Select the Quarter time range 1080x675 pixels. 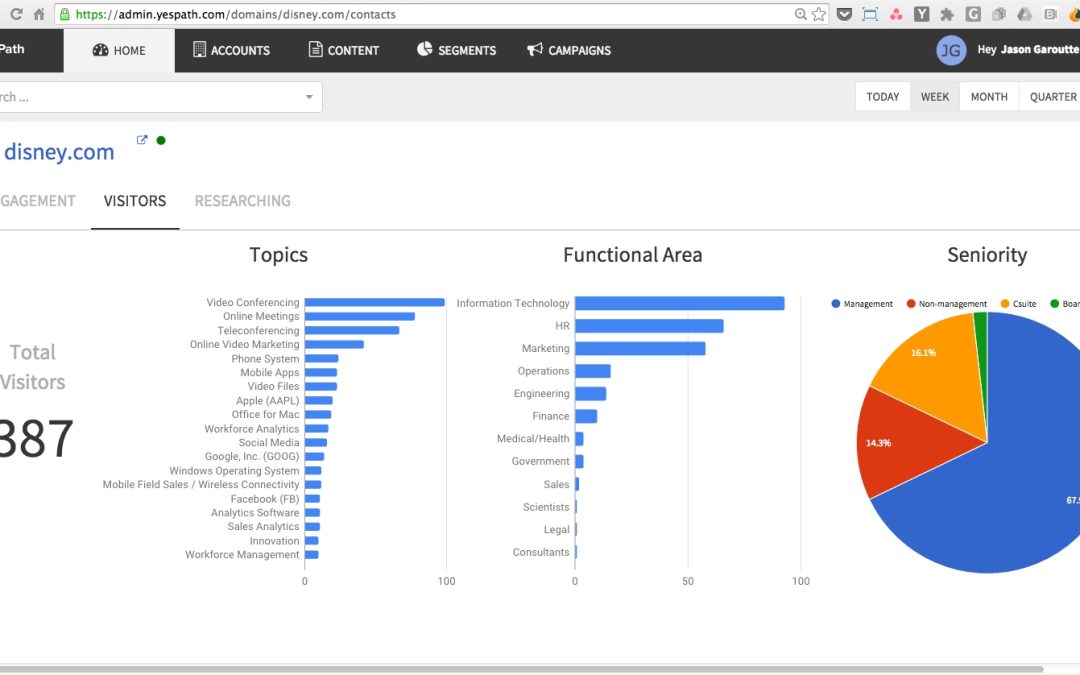[1052, 96]
